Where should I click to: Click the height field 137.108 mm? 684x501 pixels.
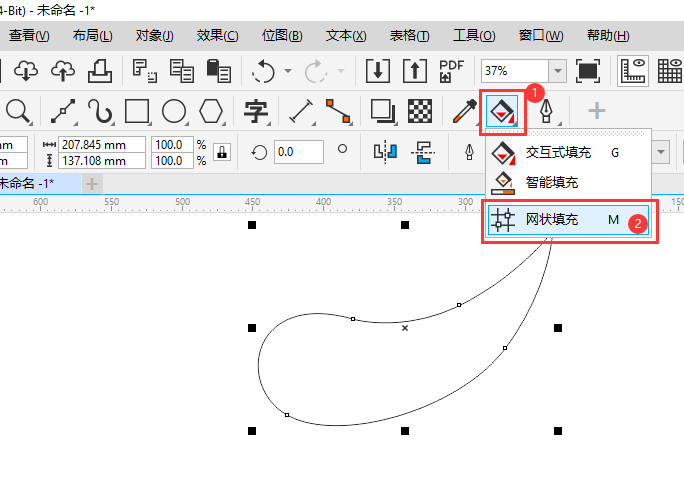click(103, 161)
